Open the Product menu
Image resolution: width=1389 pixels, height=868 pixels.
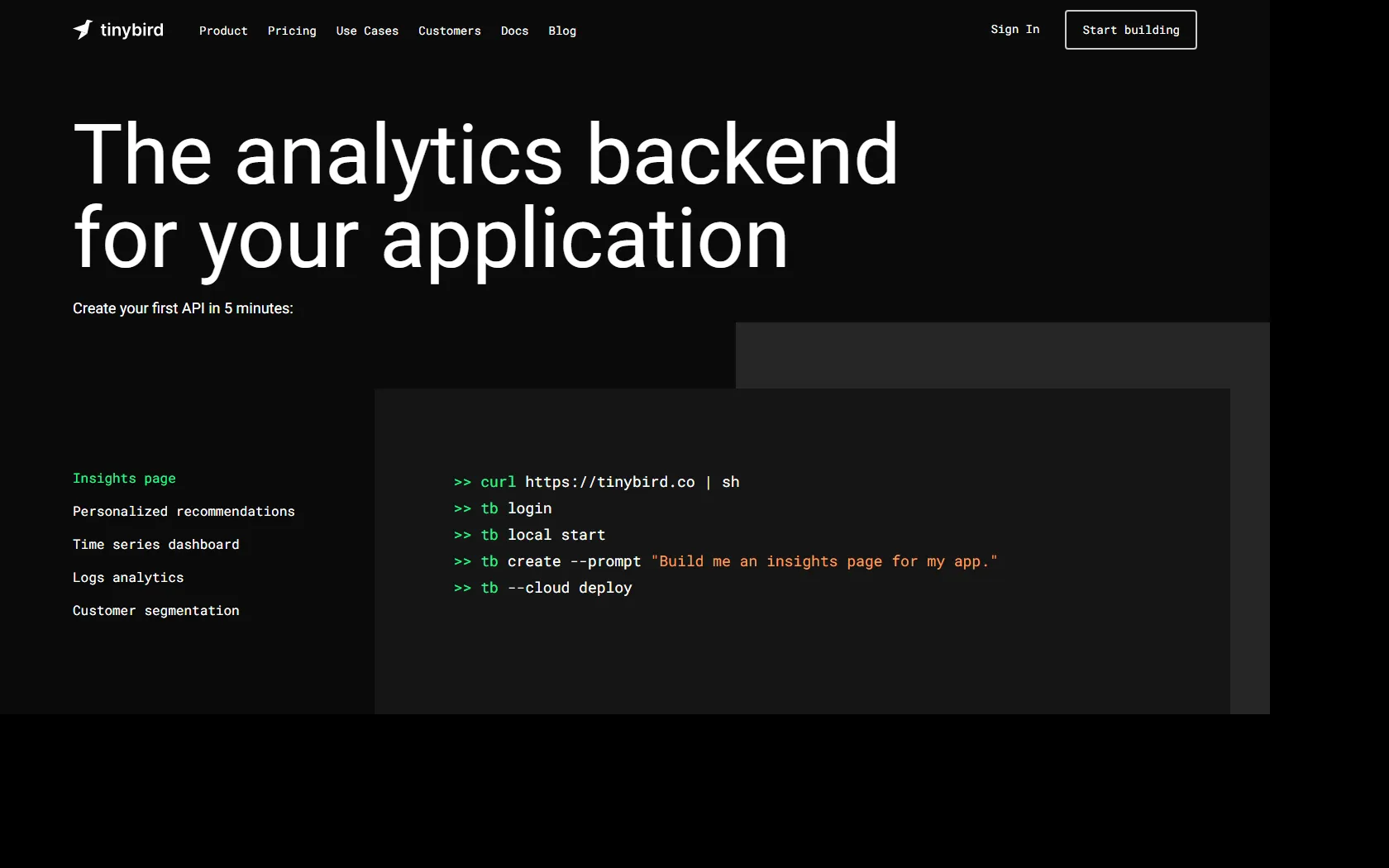coord(223,31)
